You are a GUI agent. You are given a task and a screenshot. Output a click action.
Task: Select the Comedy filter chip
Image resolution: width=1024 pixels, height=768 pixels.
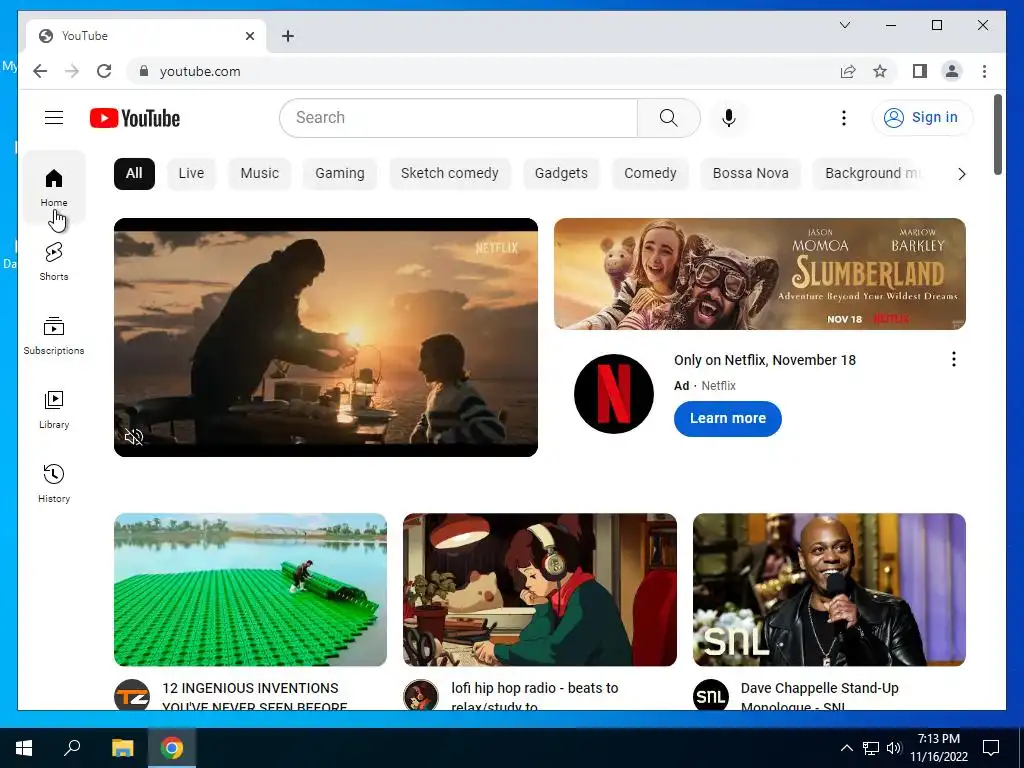point(650,174)
